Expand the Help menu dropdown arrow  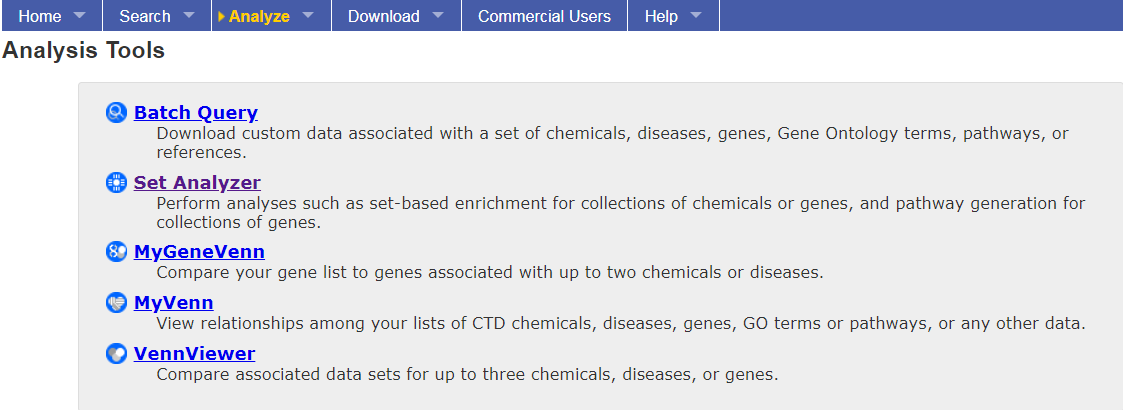(695, 15)
